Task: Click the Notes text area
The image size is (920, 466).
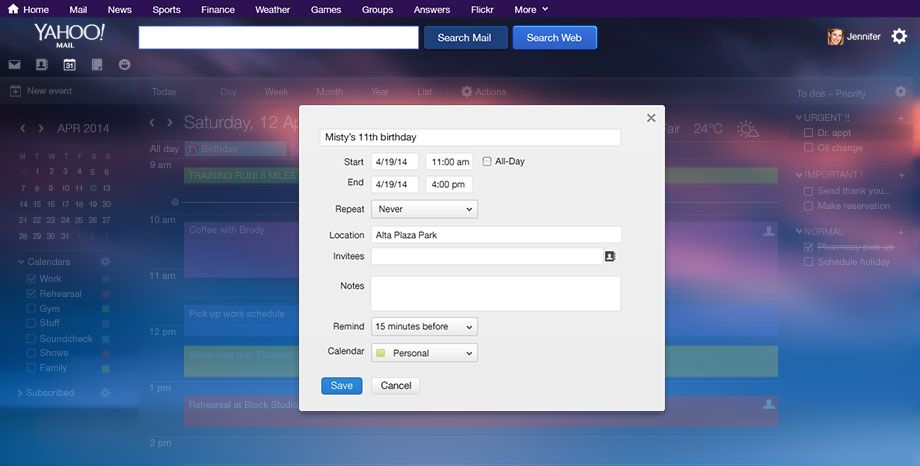Action: [495, 293]
